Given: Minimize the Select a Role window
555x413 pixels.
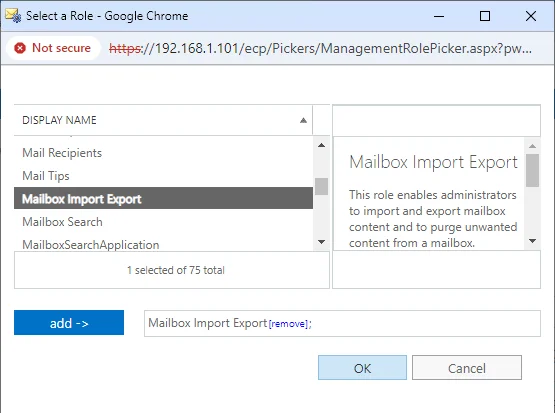Looking at the screenshot, I should (x=439, y=16).
